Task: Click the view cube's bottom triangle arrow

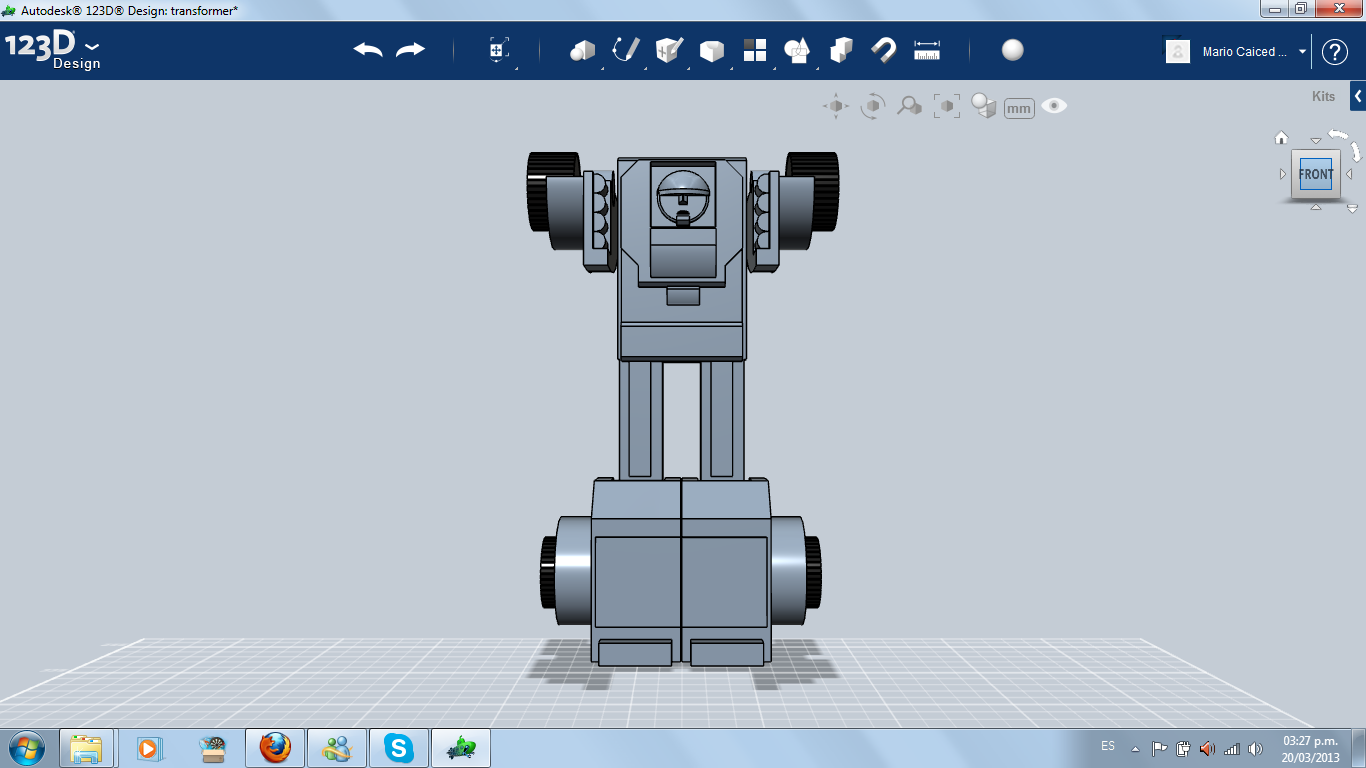Action: coord(1316,207)
